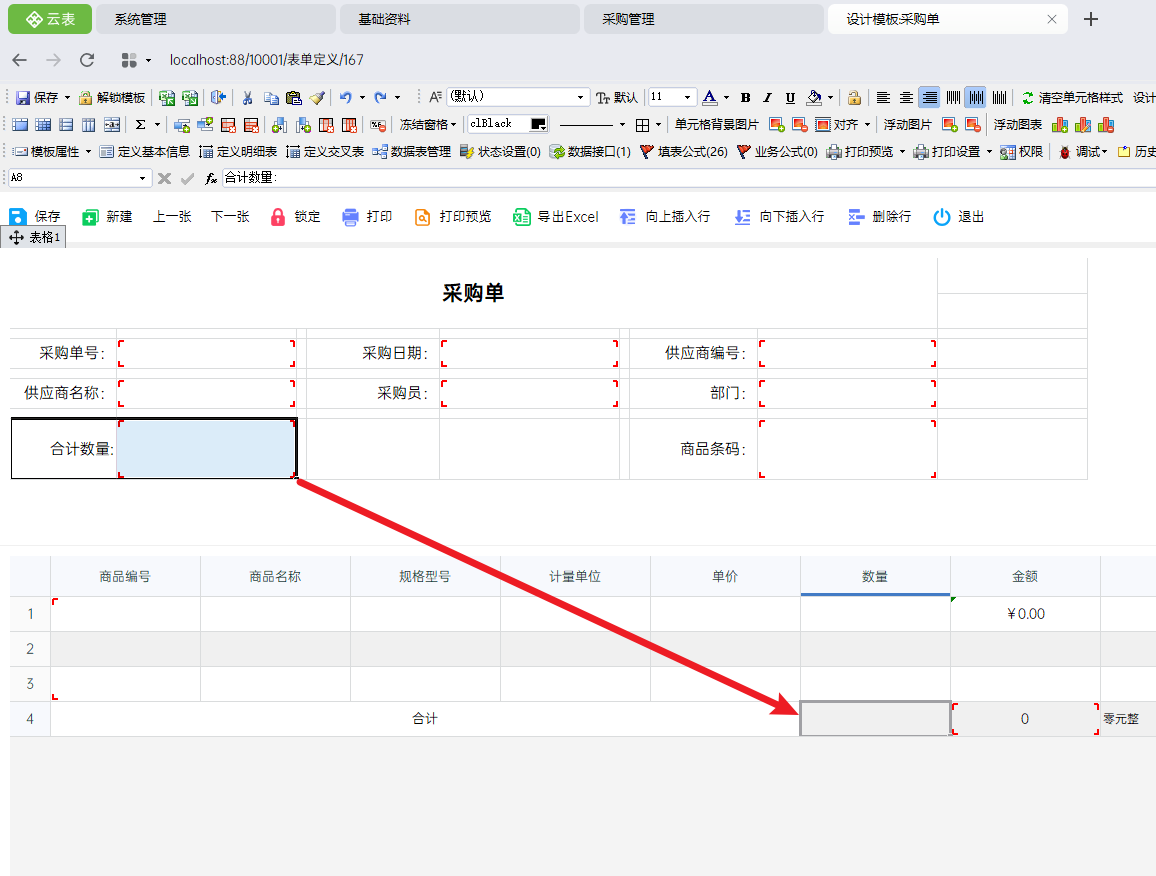This screenshot has width=1156, height=876.
Task: Click the browser address bar URL
Action: [x=267, y=60]
